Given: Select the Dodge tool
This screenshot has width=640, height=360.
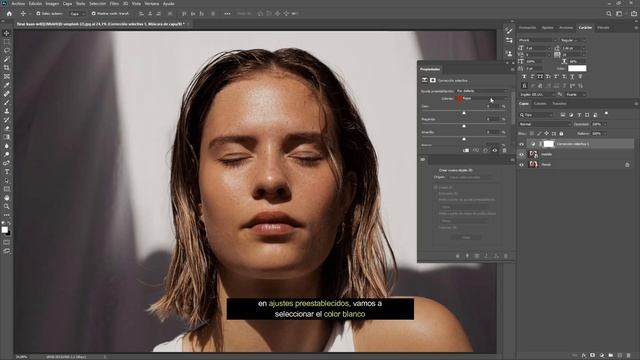Looking at the screenshot, I should click(7, 154).
